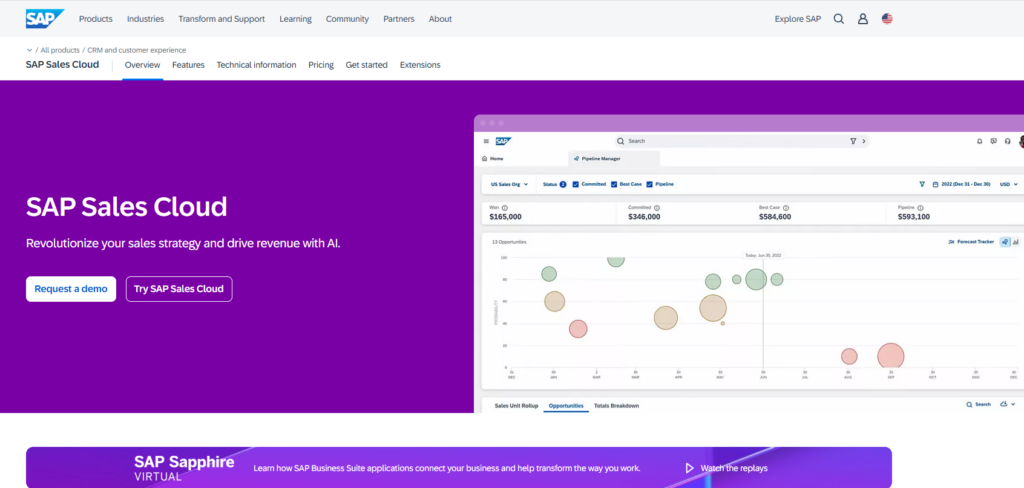The width and height of the screenshot is (1024, 488).
Task: Click the info icon next to Best Case total
Action: tap(786, 208)
